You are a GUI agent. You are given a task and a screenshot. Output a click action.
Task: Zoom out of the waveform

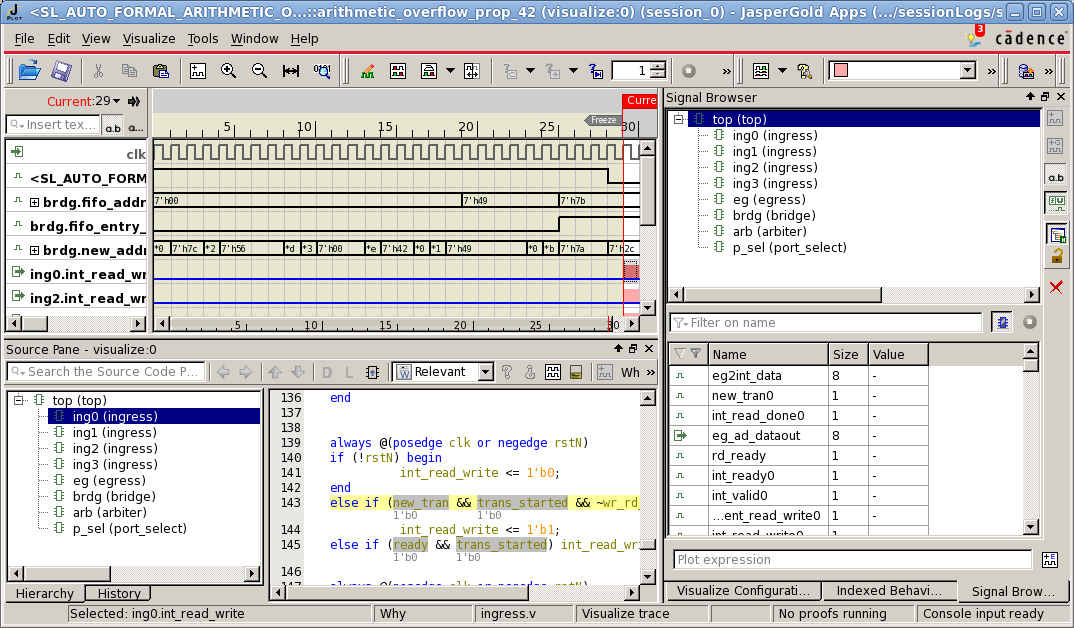259,71
